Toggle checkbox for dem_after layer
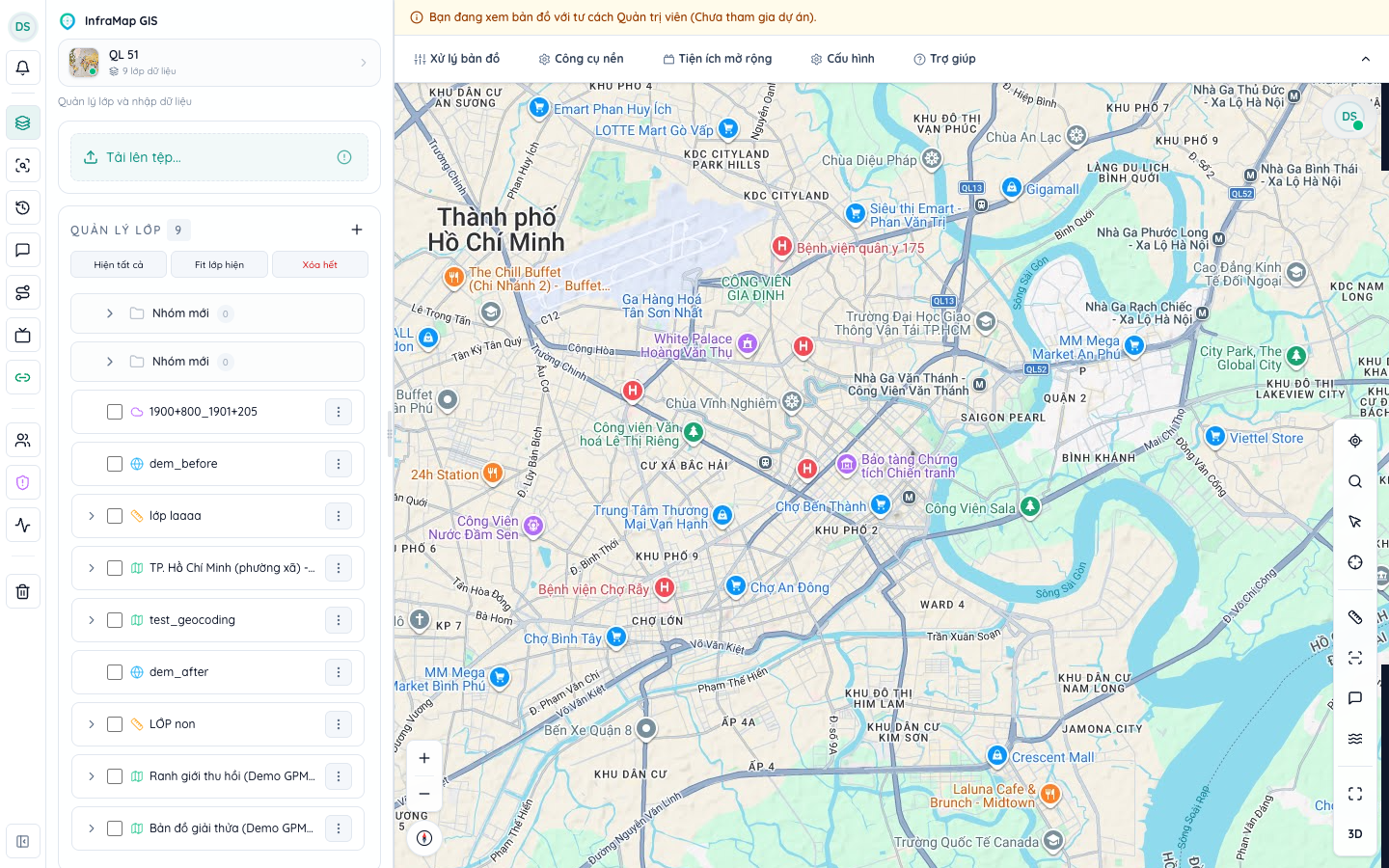Viewport: 1389px width, 868px height. (x=115, y=672)
